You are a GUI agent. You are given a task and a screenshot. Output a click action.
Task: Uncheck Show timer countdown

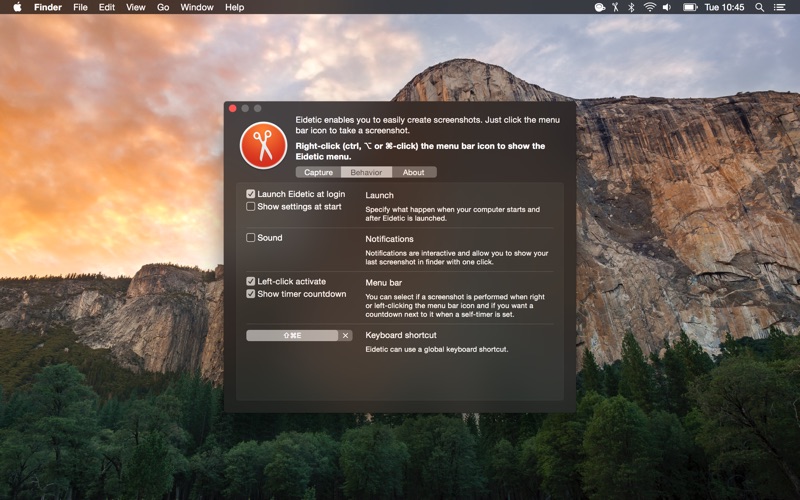[251, 294]
